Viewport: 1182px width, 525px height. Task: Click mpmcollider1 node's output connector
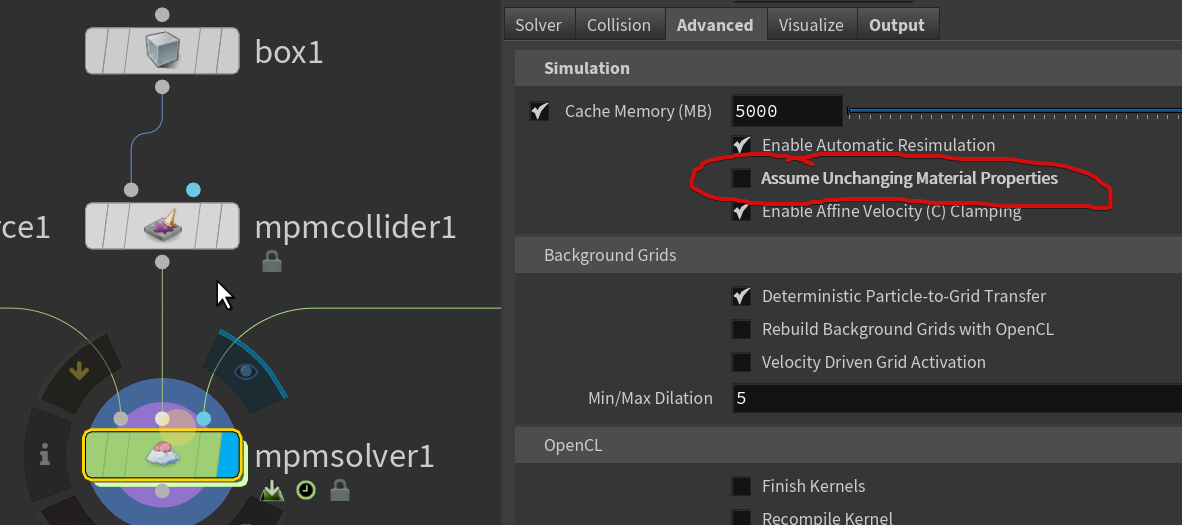[162, 262]
